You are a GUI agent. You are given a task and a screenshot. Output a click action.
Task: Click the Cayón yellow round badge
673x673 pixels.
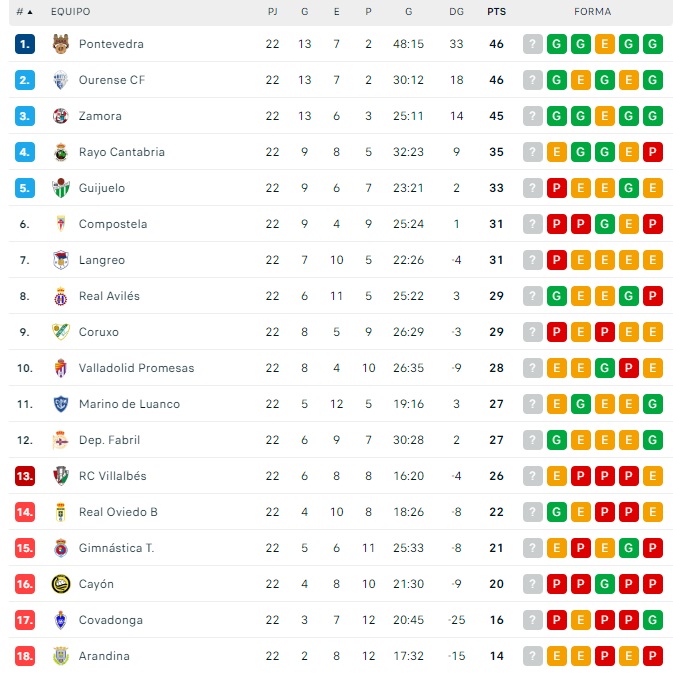click(60, 584)
